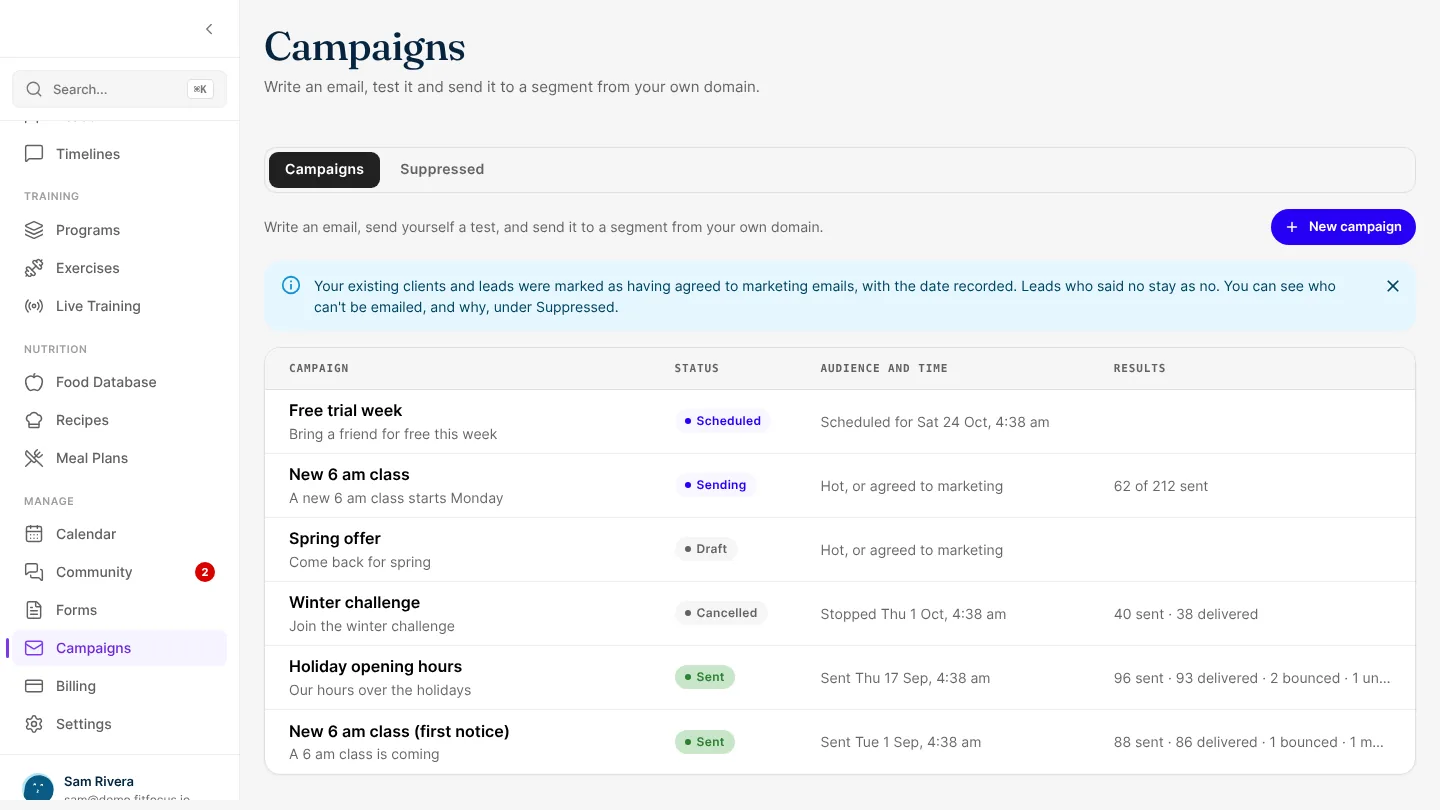Image resolution: width=1440 pixels, height=810 pixels.
Task: Open the Calendar page
Action: pyautogui.click(x=120, y=534)
